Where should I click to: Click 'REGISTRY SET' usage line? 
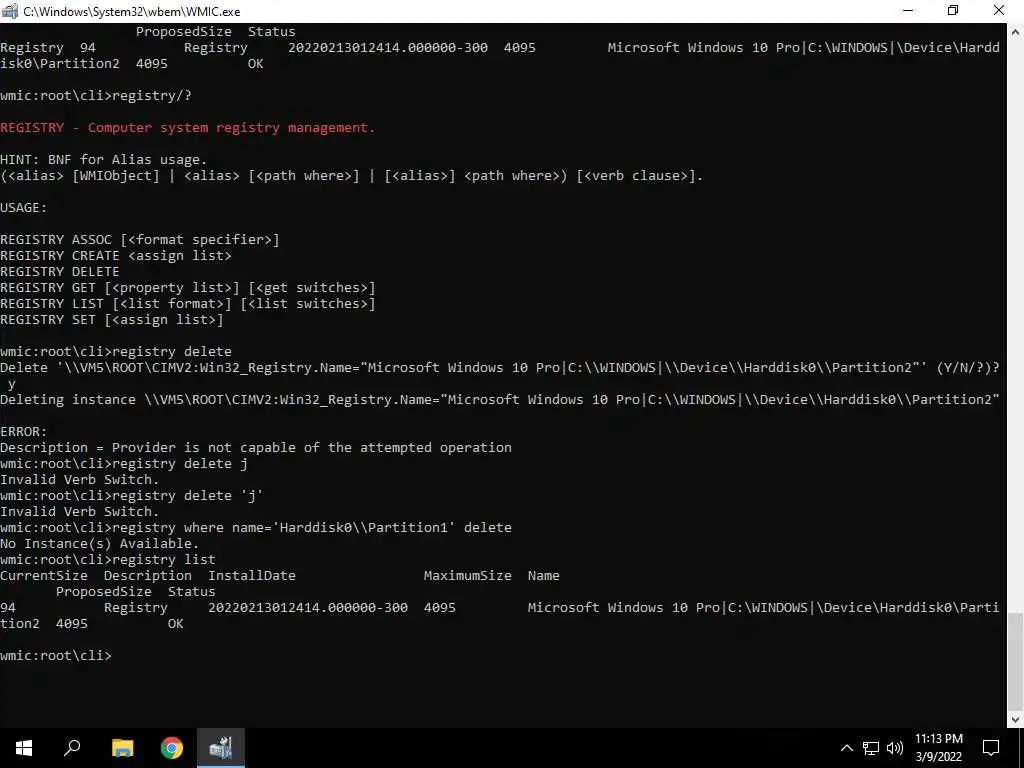click(112, 319)
